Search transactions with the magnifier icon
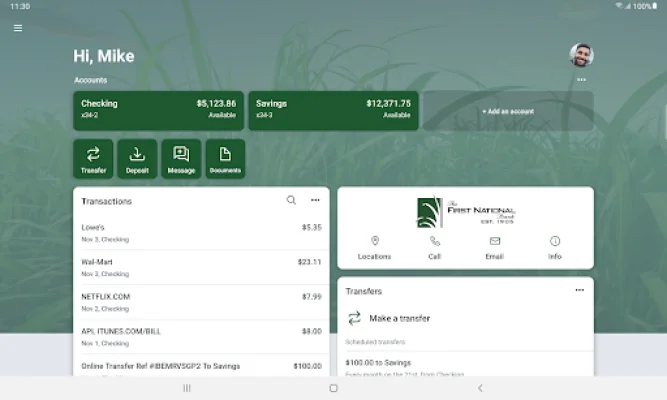The image size is (667, 400). (291, 200)
